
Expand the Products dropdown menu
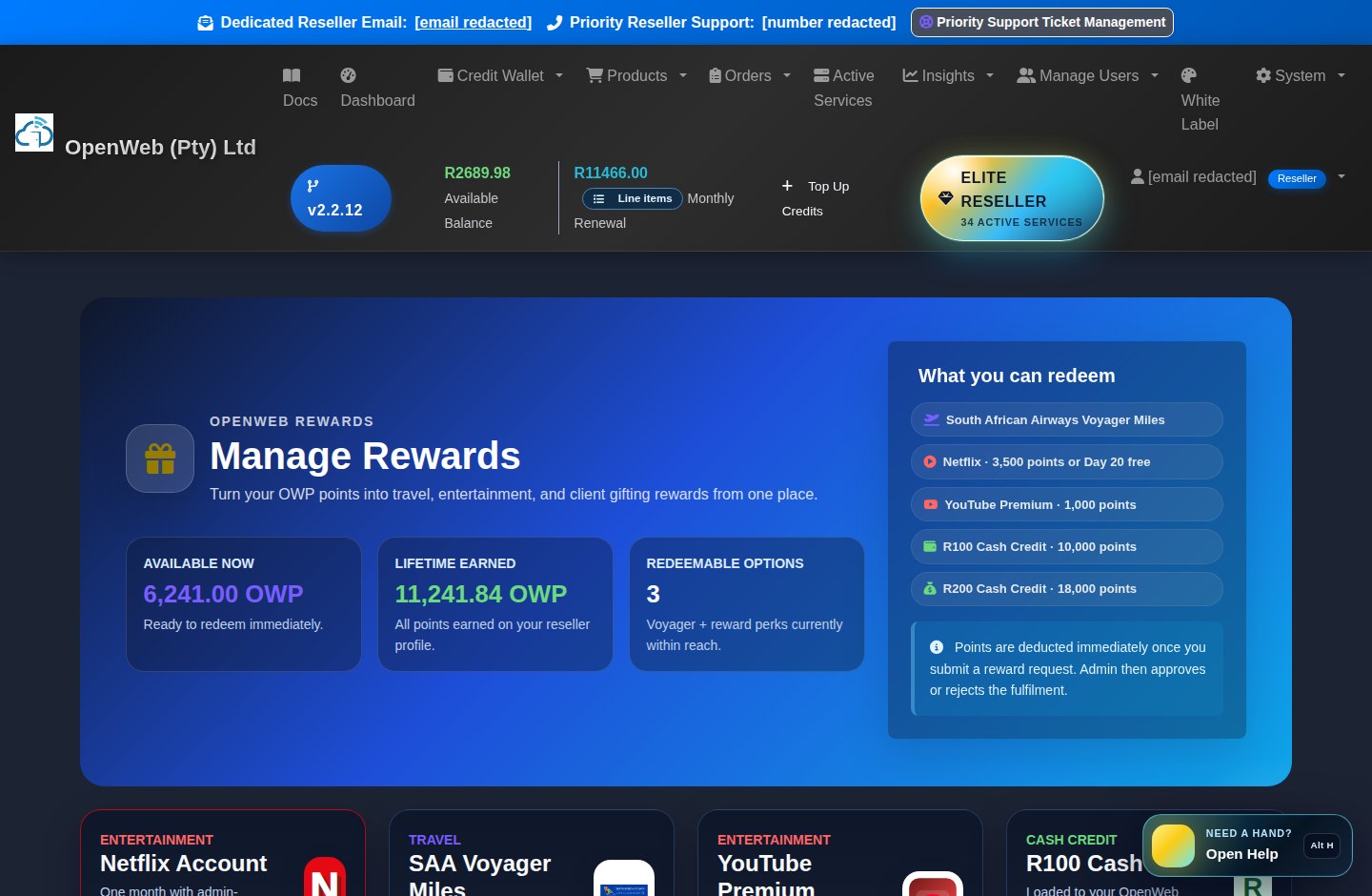[683, 75]
